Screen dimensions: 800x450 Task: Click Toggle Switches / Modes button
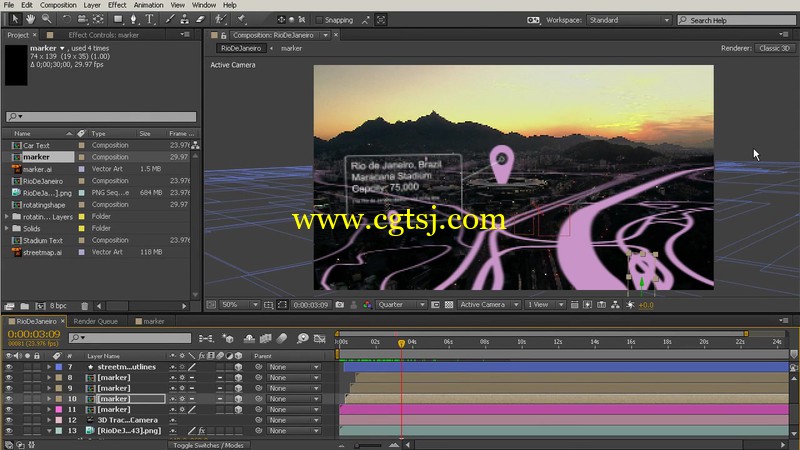point(208,445)
